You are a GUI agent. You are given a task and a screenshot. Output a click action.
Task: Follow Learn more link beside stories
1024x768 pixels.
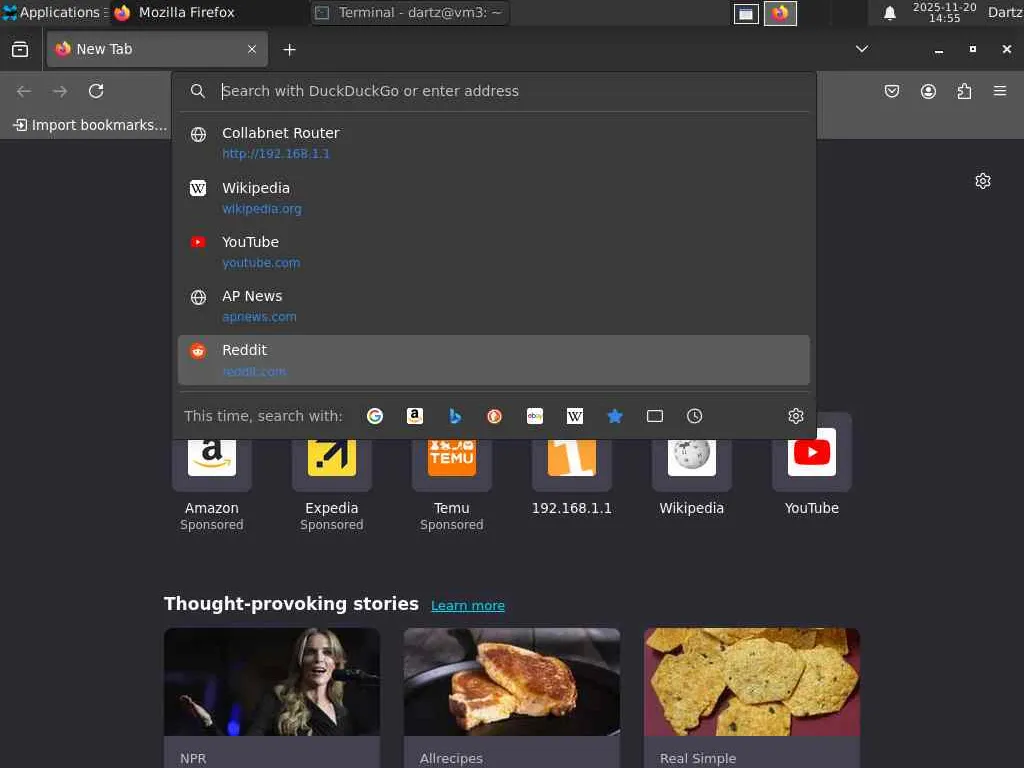click(468, 605)
